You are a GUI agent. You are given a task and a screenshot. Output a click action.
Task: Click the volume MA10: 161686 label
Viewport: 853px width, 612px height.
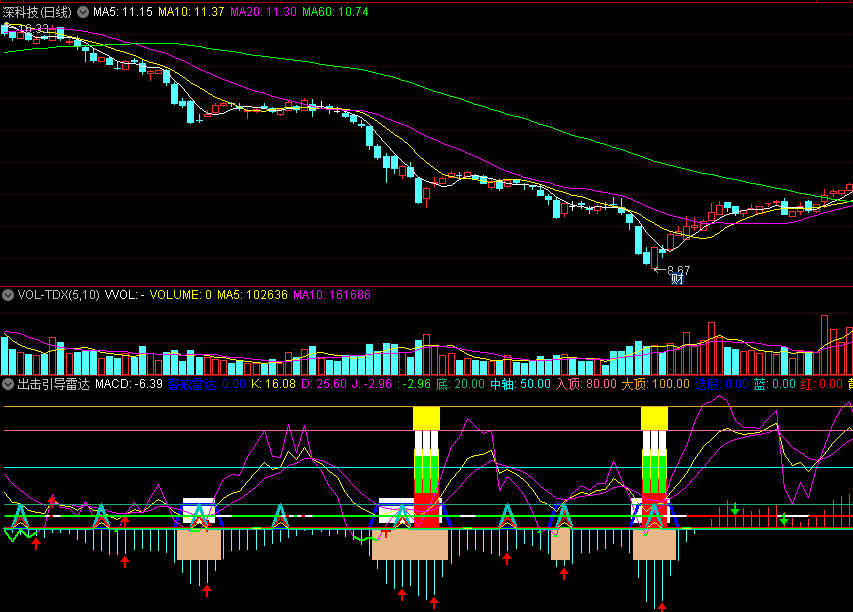[x=332, y=295]
